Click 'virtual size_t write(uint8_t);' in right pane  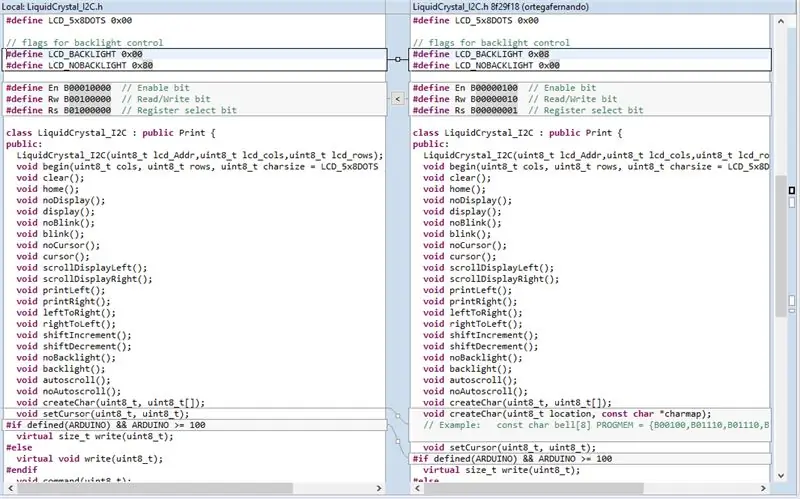click(x=502, y=469)
